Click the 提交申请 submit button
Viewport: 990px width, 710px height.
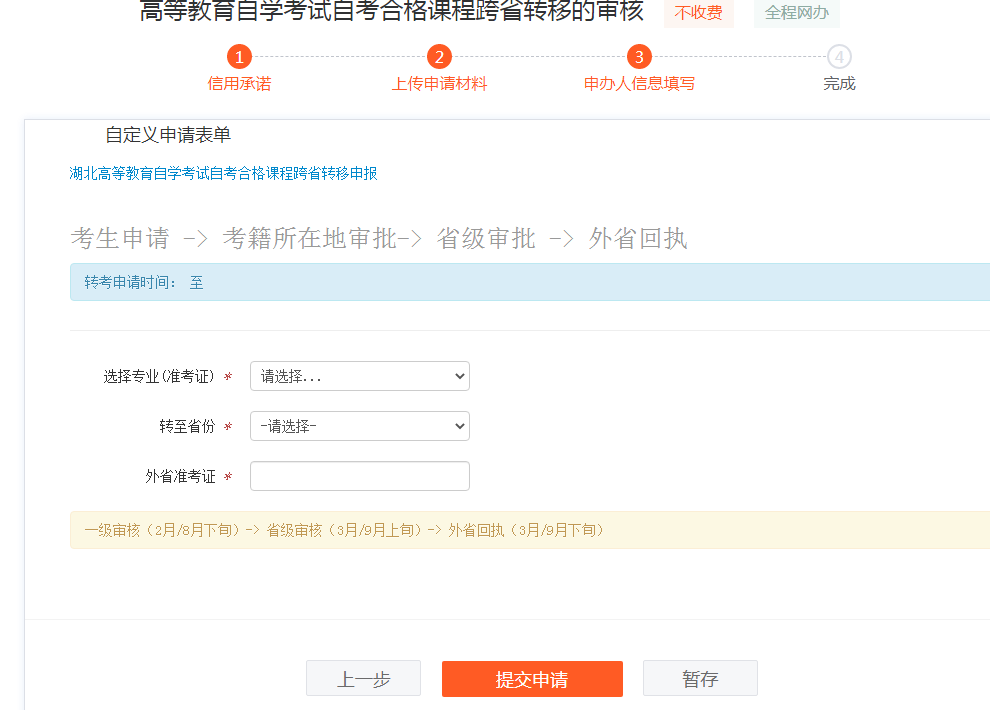click(532, 678)
